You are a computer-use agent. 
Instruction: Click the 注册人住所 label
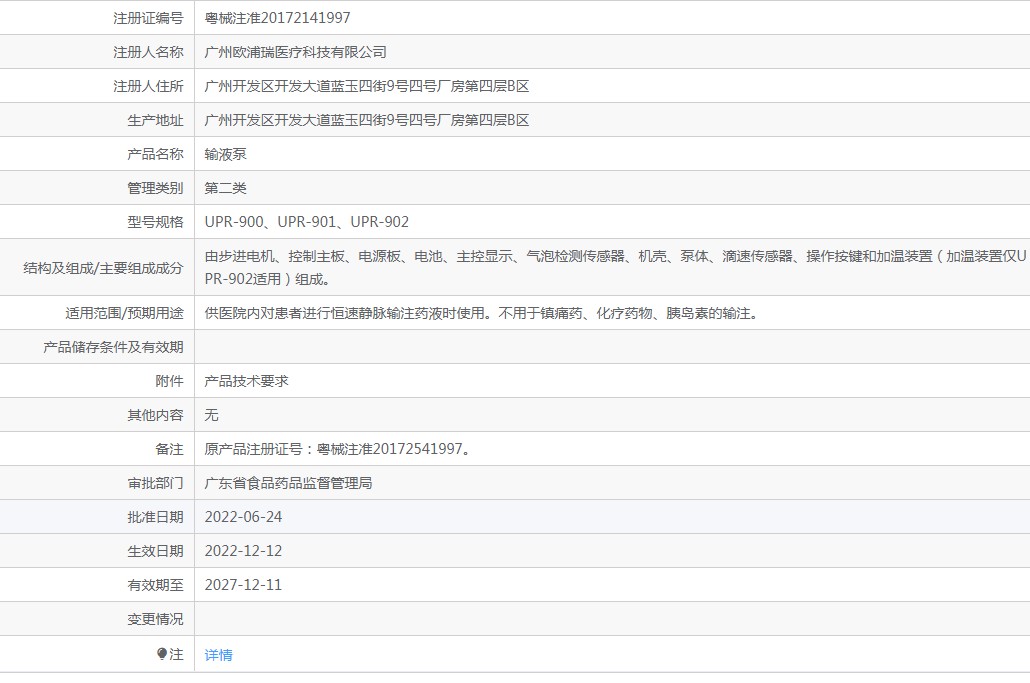pyautogui.click(x=148, y=86)
